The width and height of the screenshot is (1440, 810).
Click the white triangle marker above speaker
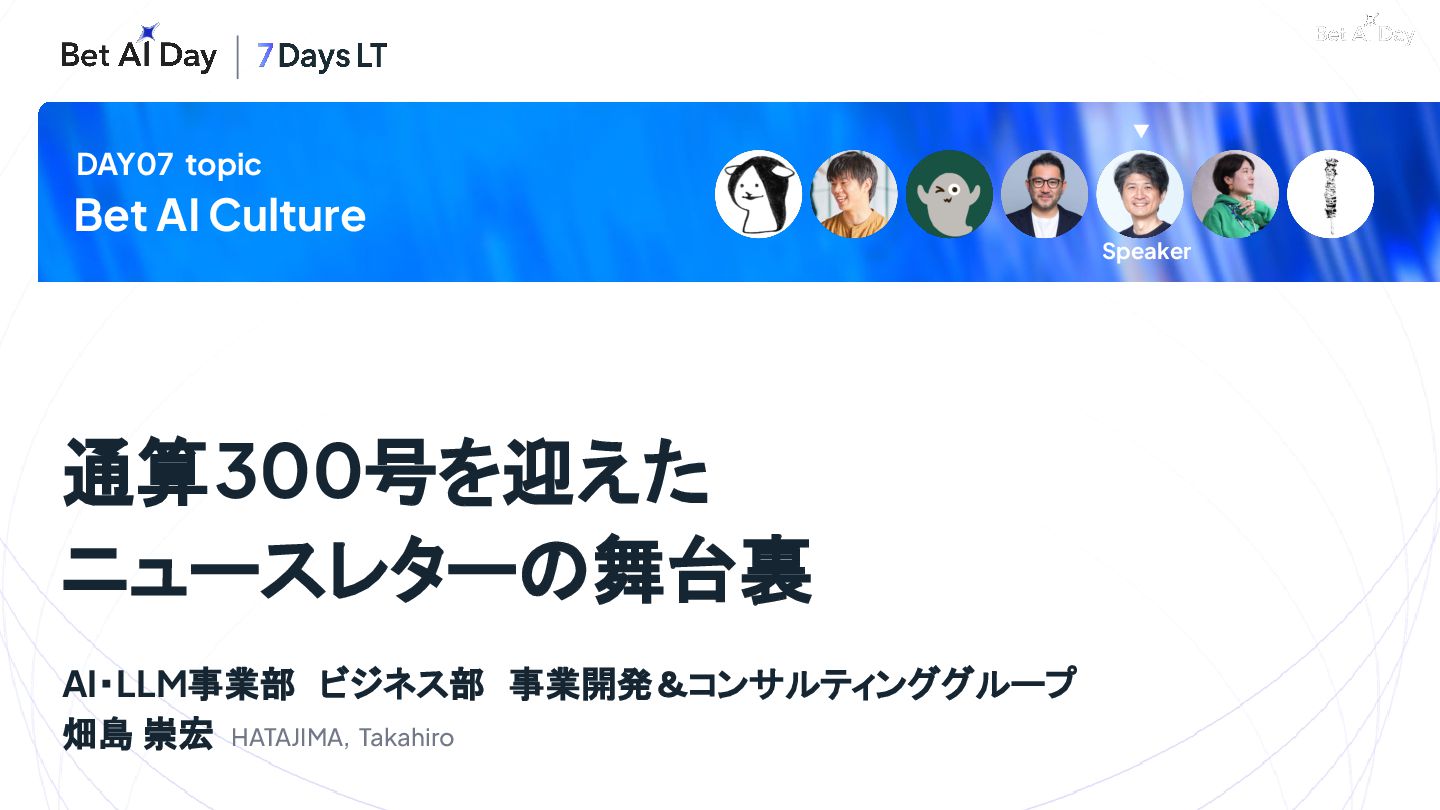[x=1141, y=131]
